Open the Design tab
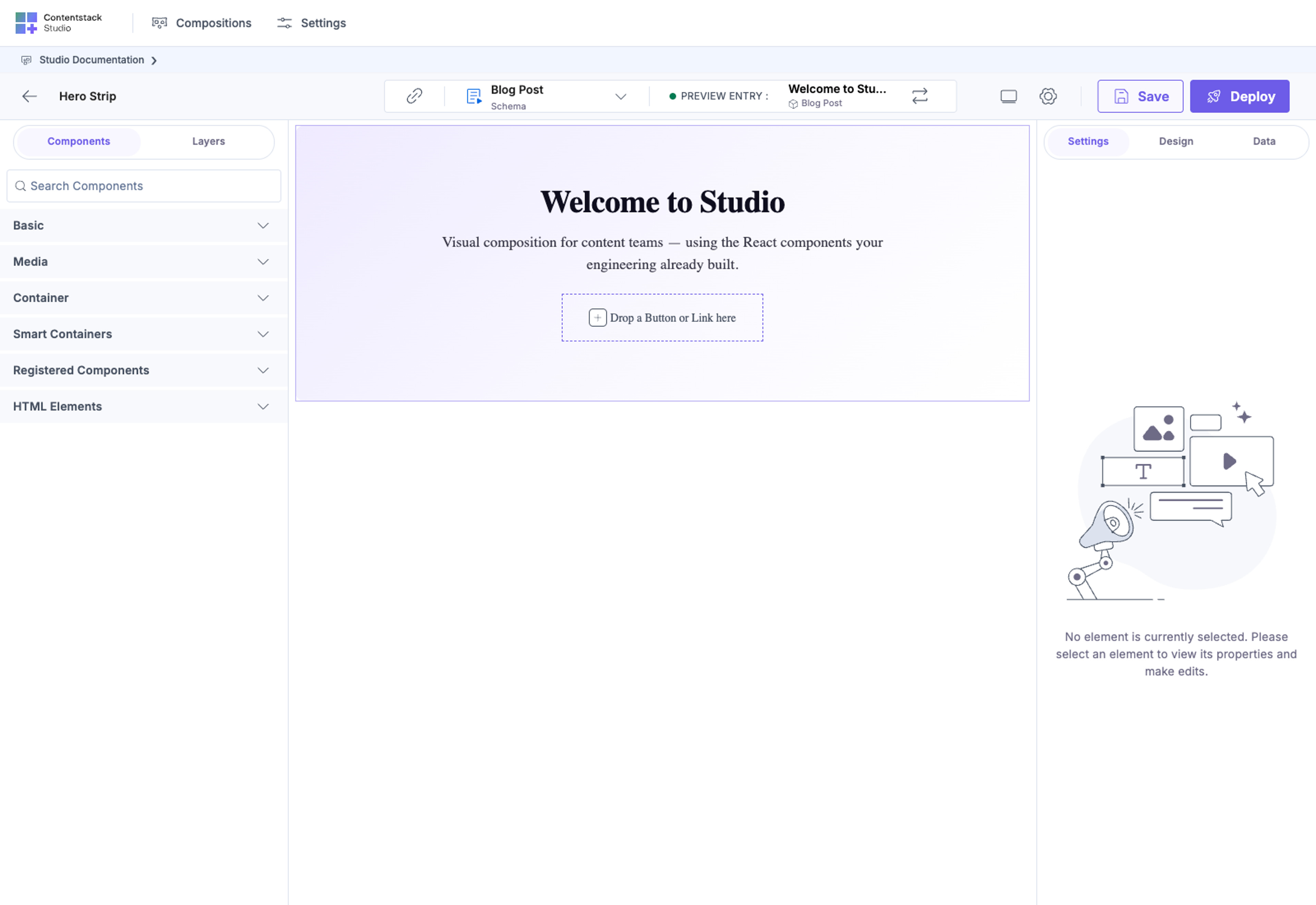The width and height of the screenshot is (1316, 905). click(x=1175, y=141)
